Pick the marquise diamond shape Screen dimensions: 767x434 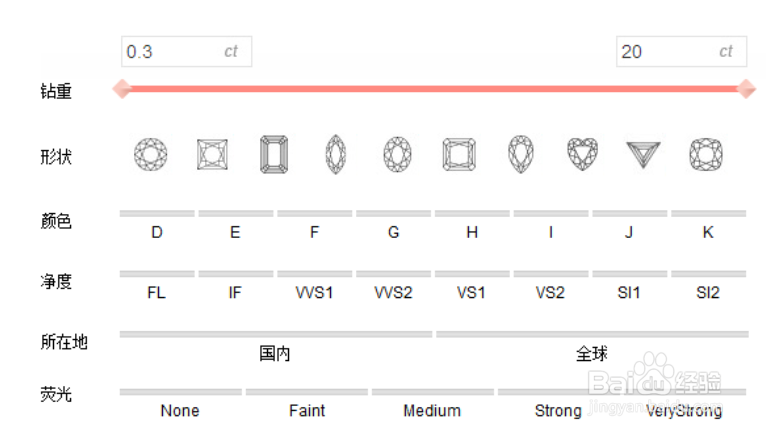[x=336, y=155]
